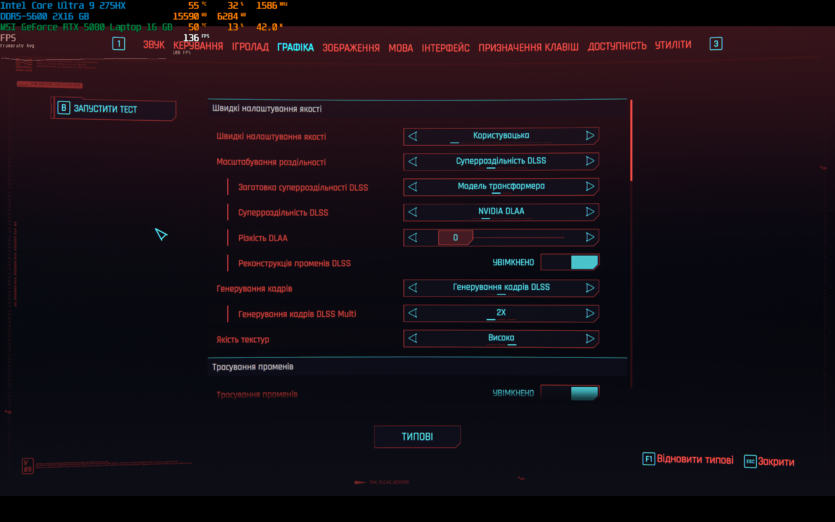Click left arrow for Заготовка суперроздільності DLSS
Screen dimensions: 835x522
click(x=413, y=187)
